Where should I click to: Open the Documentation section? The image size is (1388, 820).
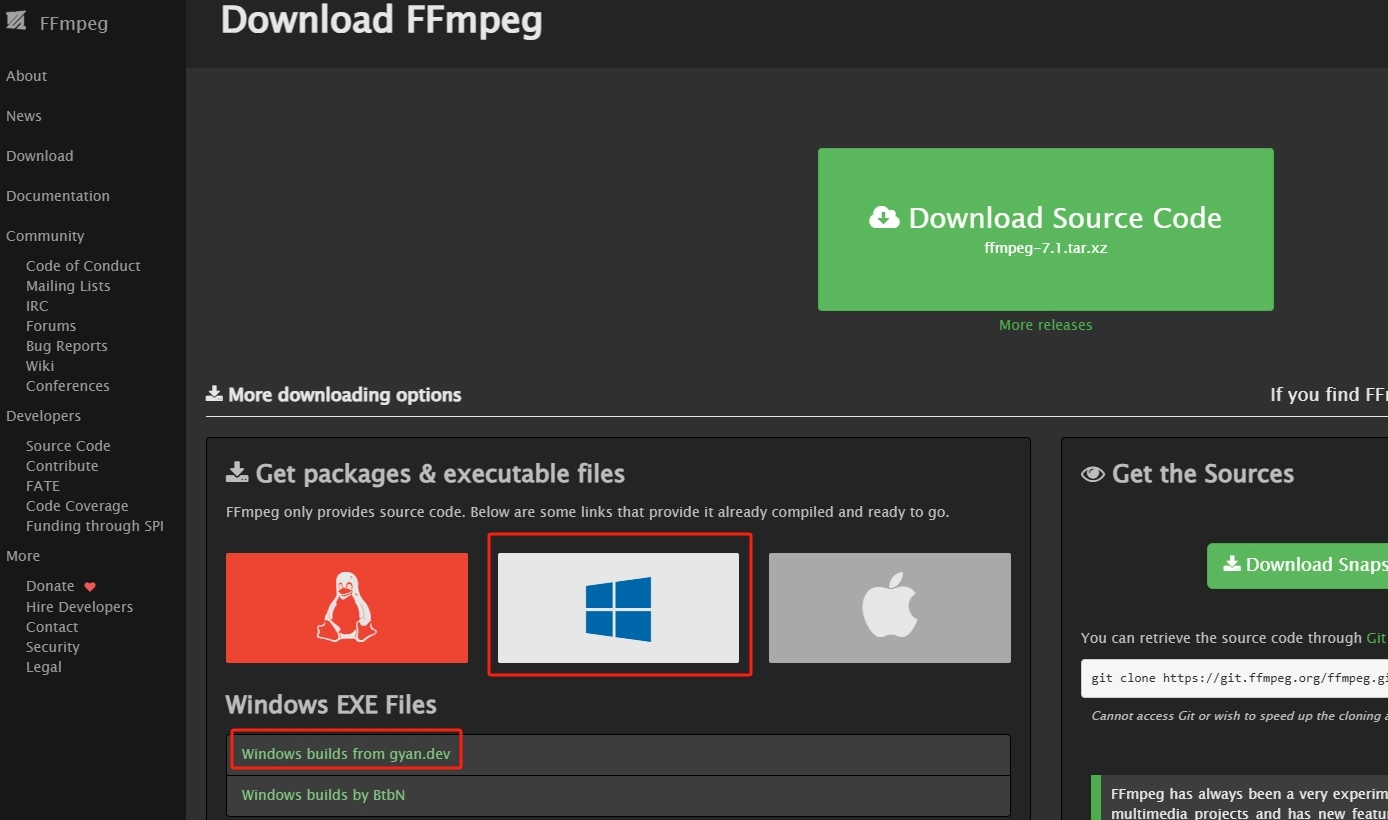click(x=58, y=196)
